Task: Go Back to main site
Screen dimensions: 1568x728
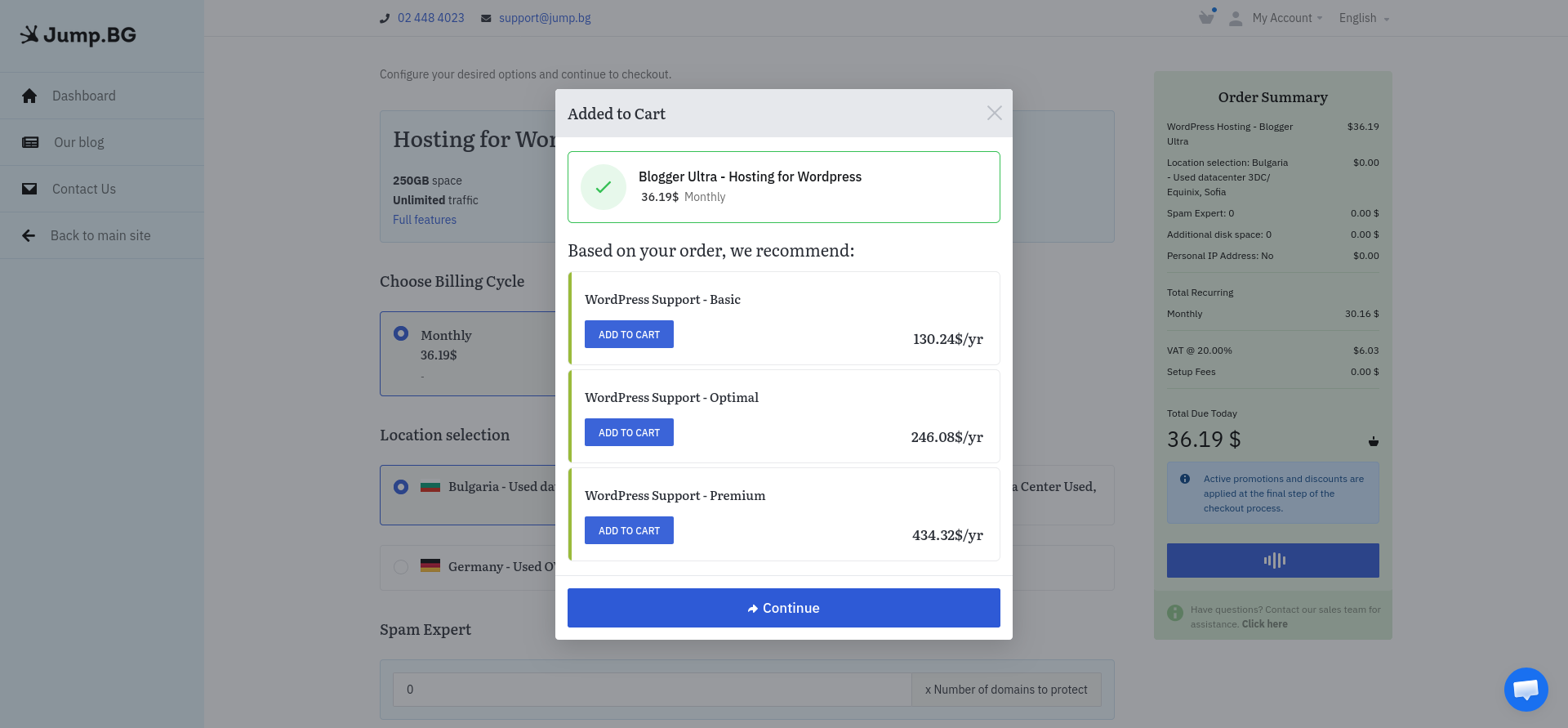Action: 102,235
